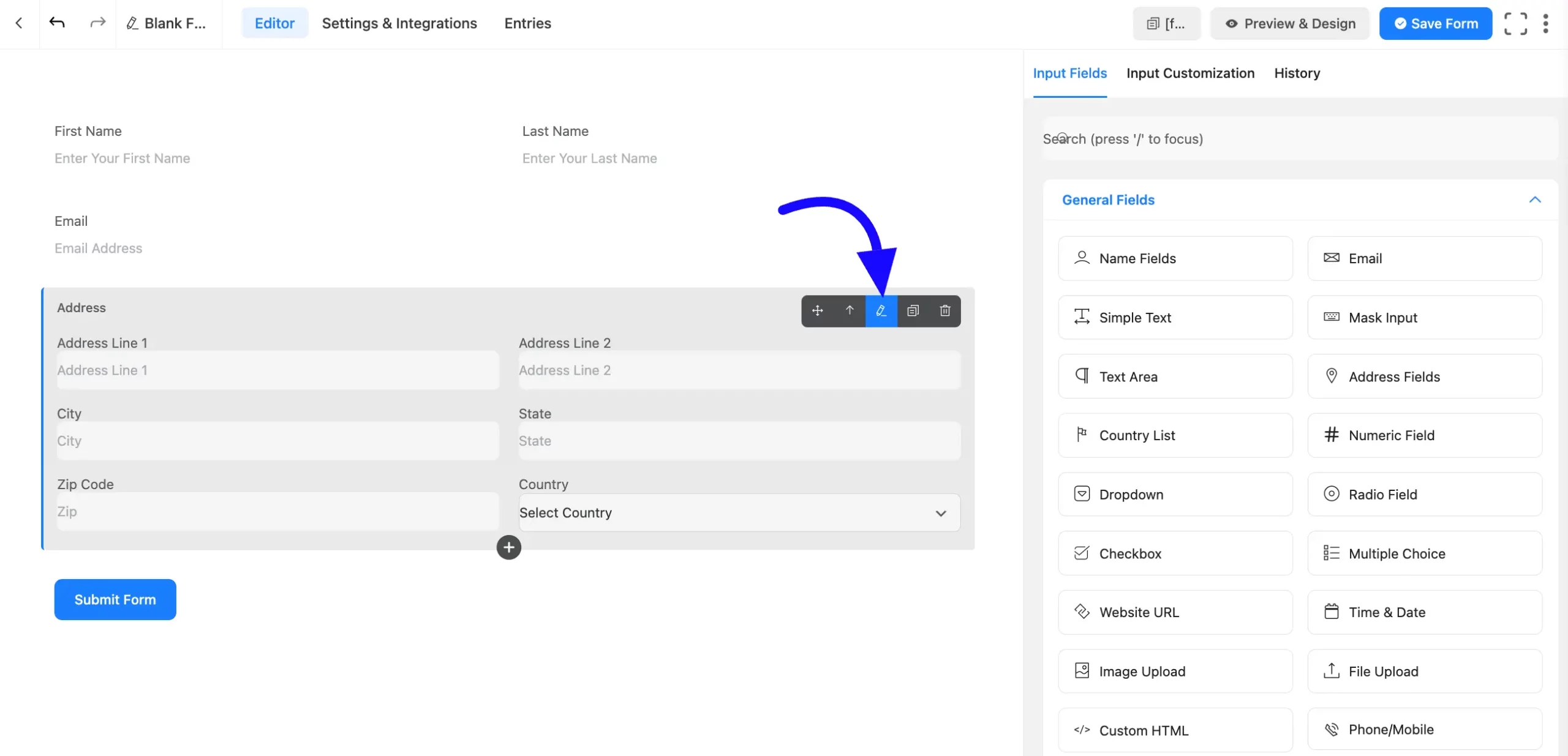Open the Select Country dropdown
The image size is (1568, 756).
point(739,513)
